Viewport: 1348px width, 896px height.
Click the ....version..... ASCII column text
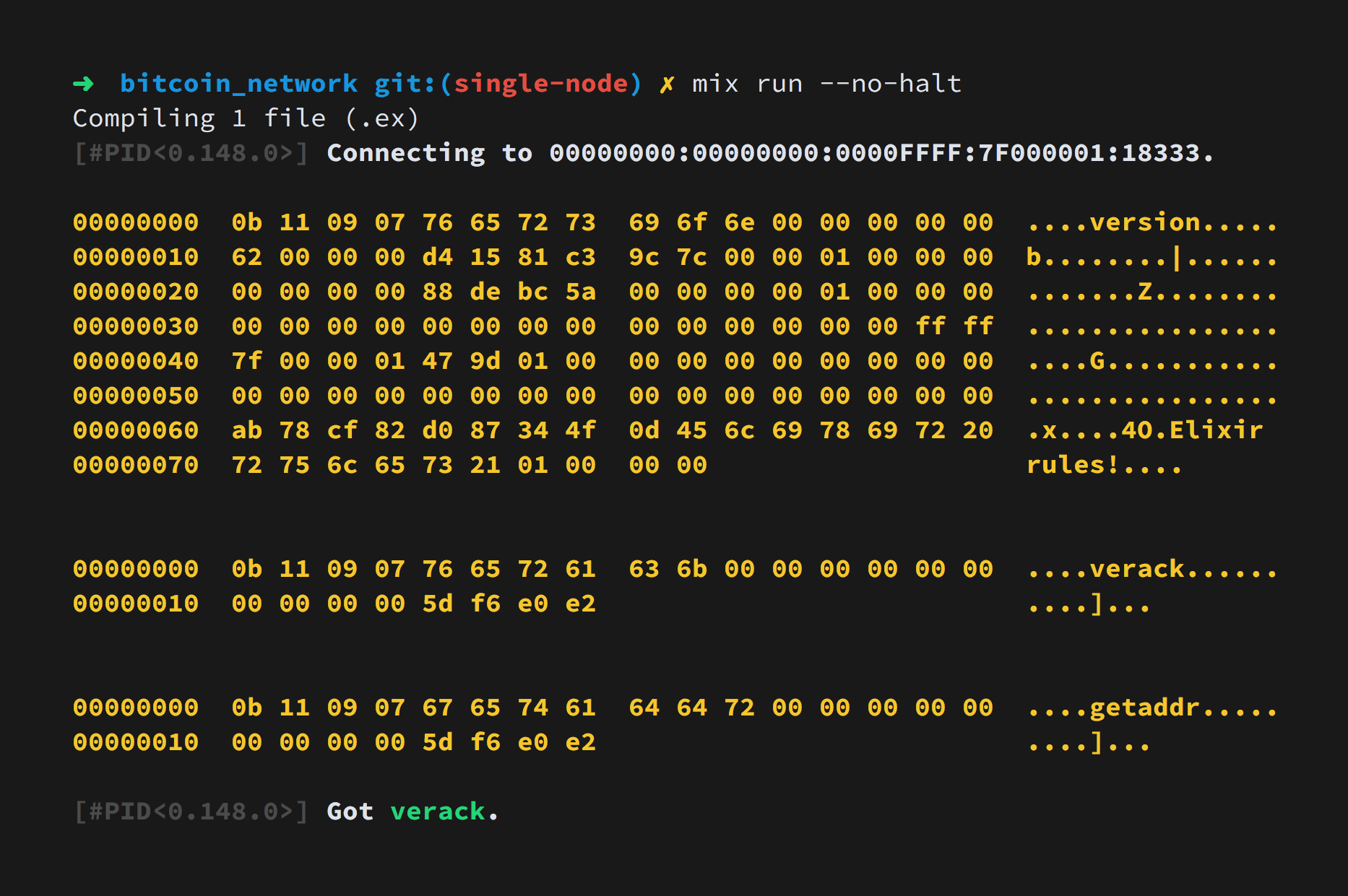[1152, 222]
